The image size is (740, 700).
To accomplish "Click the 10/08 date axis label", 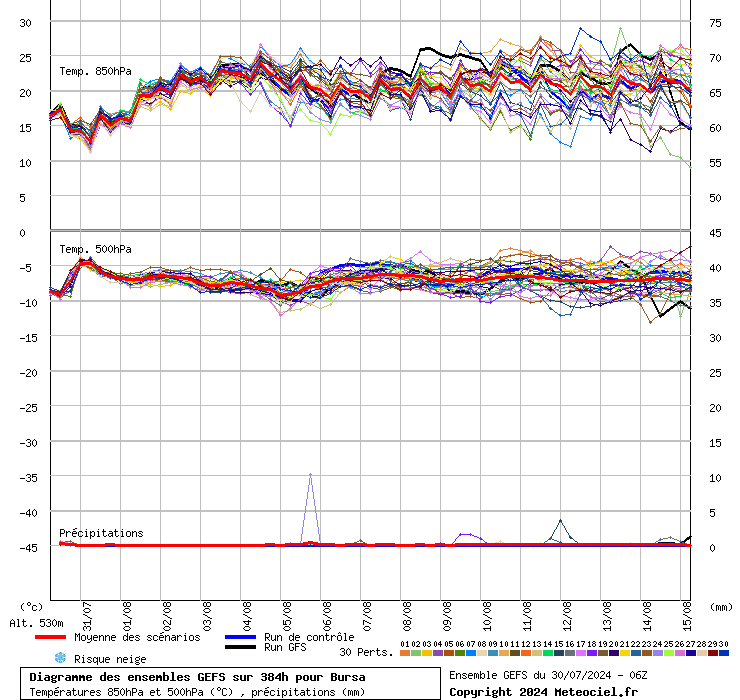I will click(x=487, y=616).
